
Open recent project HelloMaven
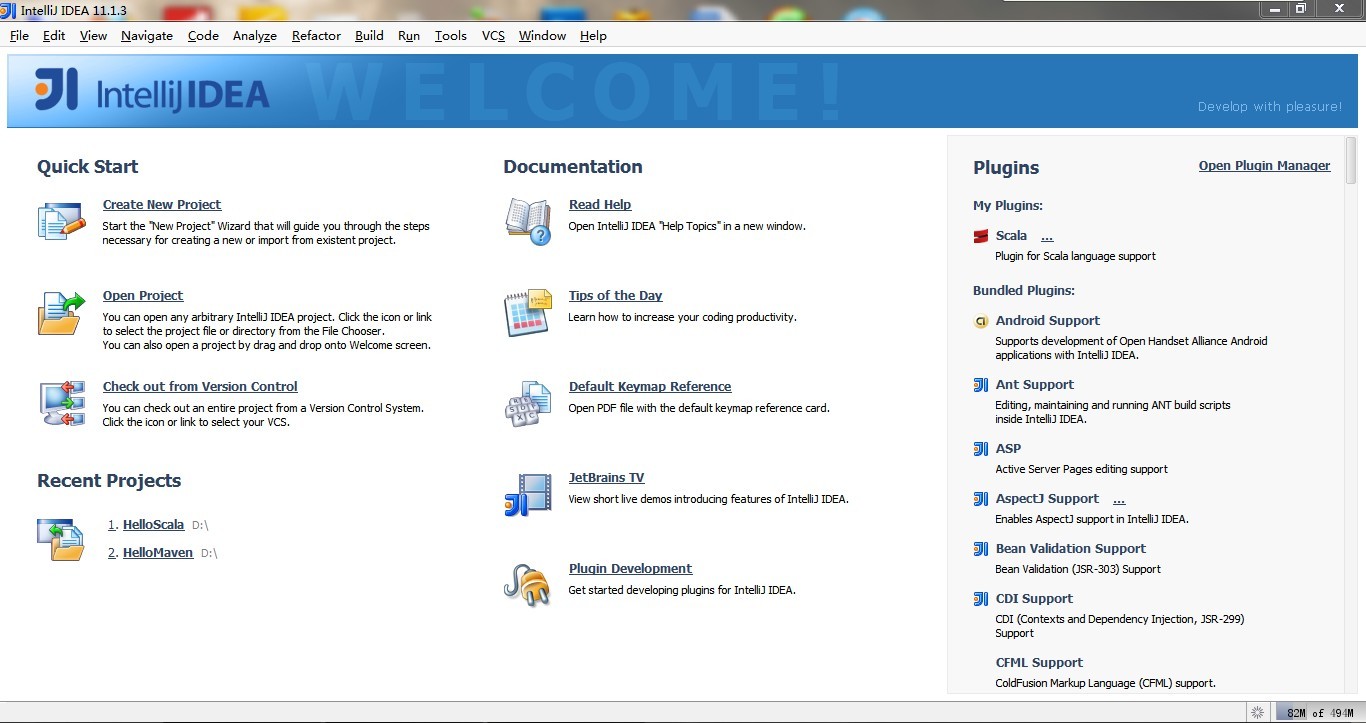tap(158, 553)
